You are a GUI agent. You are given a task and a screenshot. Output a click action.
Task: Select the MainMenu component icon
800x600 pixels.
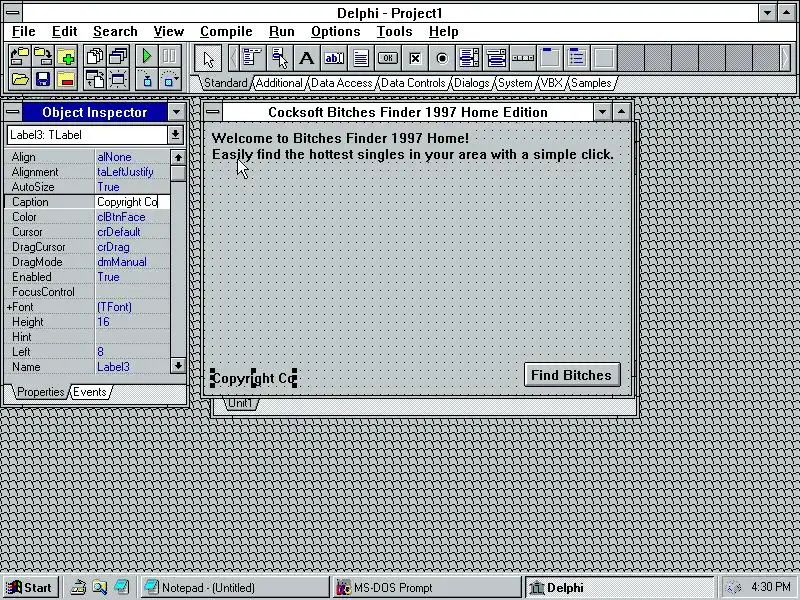pos(252,58)
